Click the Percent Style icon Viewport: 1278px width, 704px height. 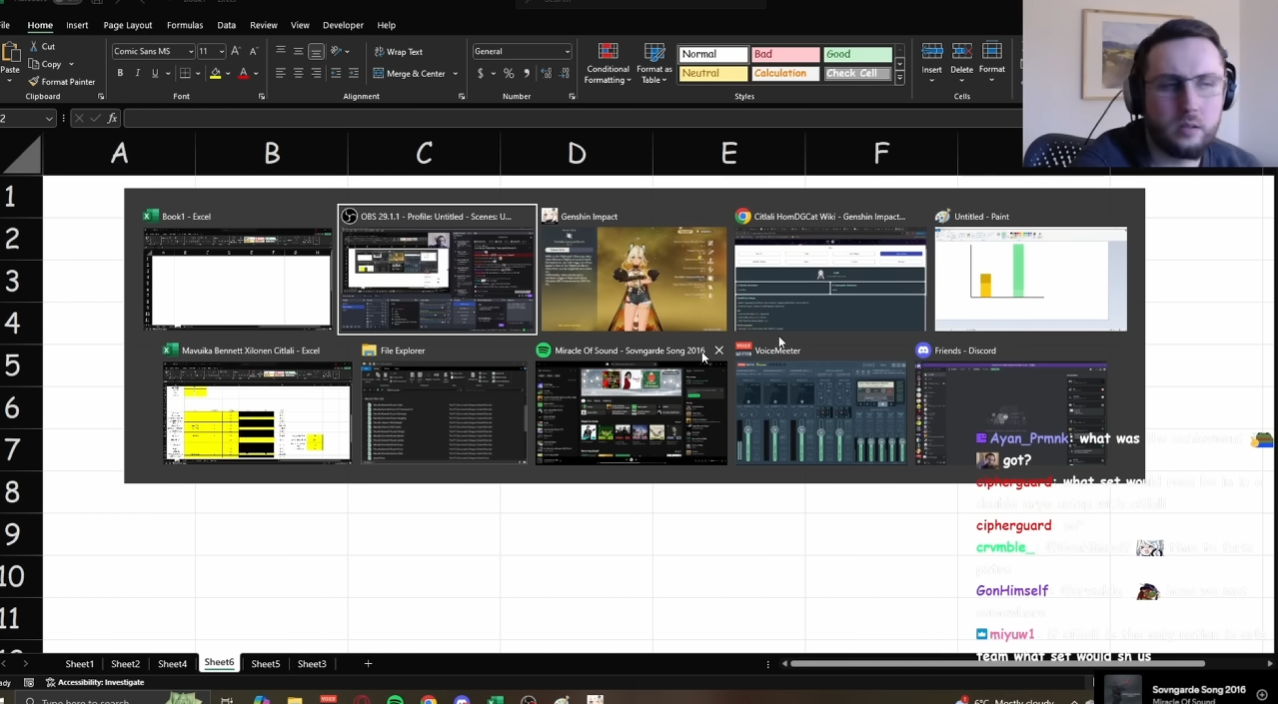(x=509, y=73)
